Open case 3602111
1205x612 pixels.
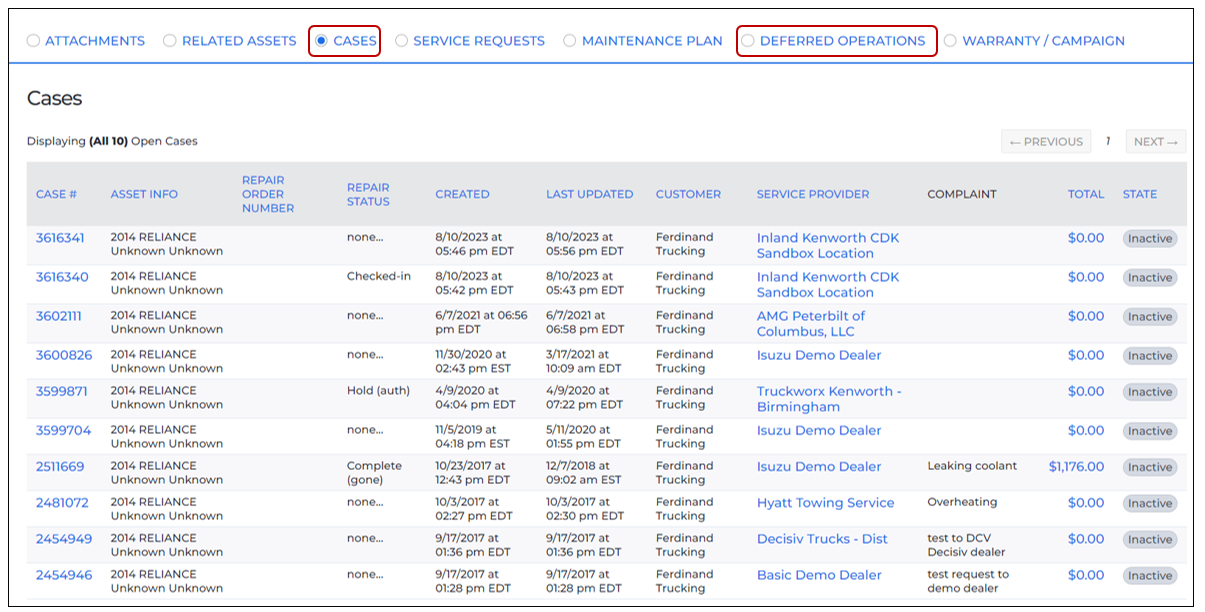[x=59, y=316]
